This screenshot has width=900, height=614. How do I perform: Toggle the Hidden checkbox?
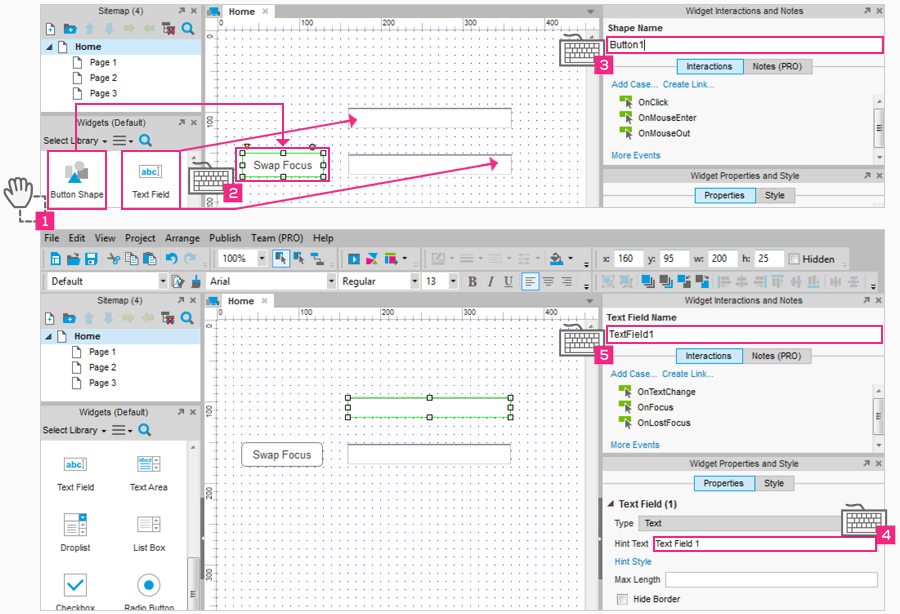point(794,259)
